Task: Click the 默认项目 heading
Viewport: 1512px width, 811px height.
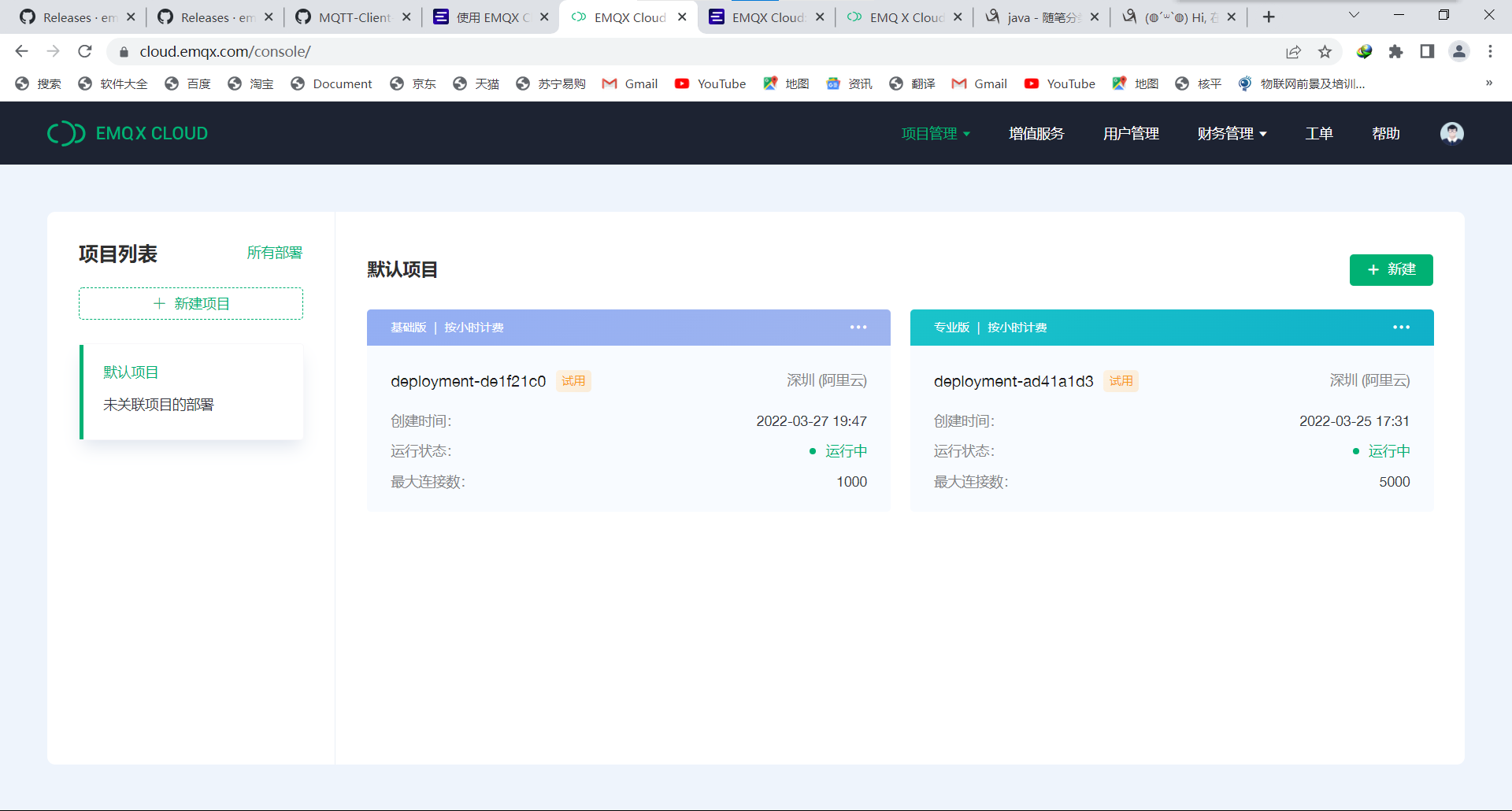Action: (402, 270)
